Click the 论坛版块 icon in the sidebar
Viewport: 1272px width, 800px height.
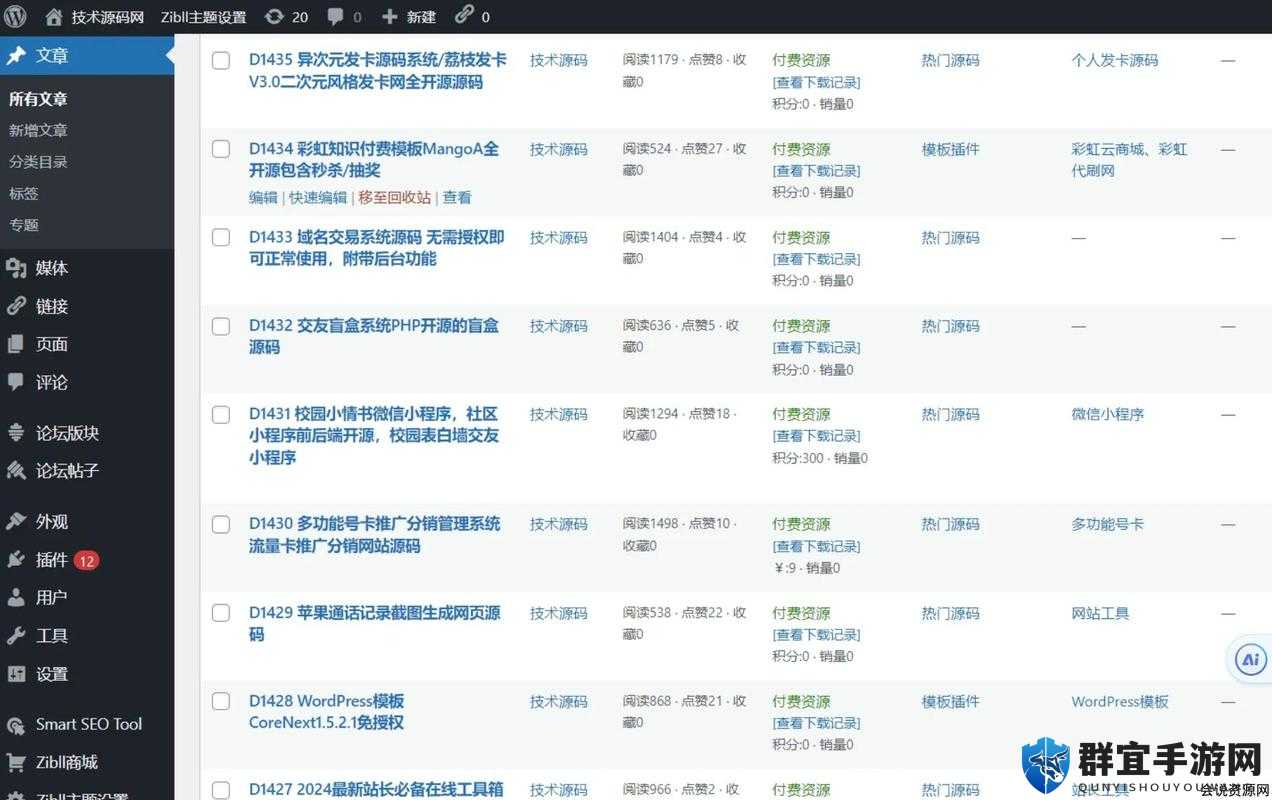click(x=16, y=433)
